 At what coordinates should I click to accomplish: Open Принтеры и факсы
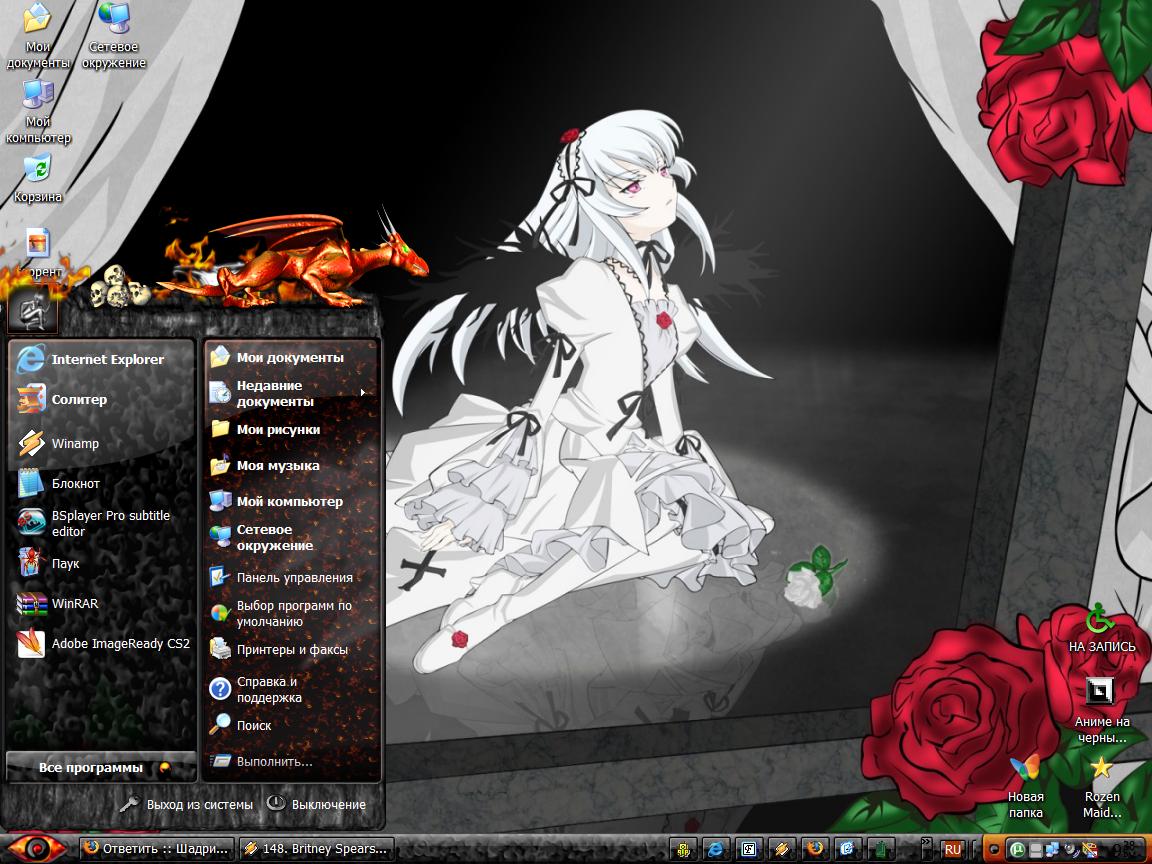[292, 649]
